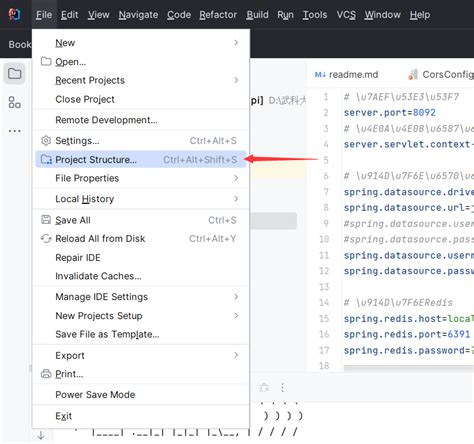Switch to the readme.md tab
474x444 pixels.
click(347, 74)
